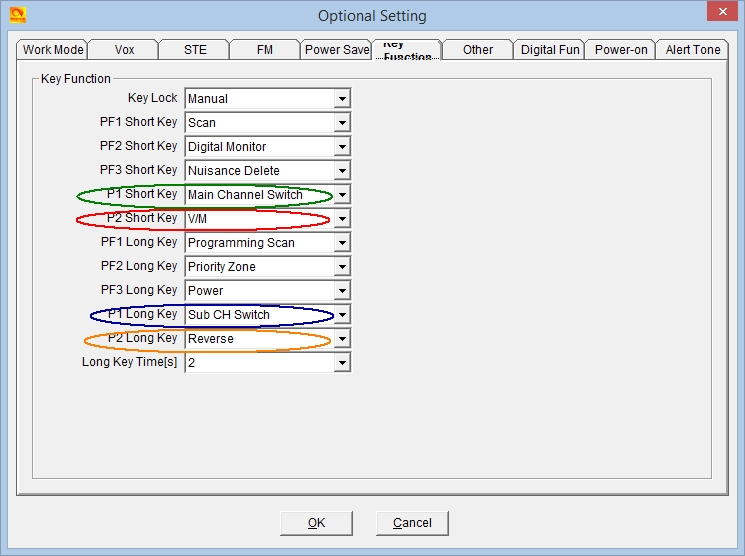Open the Power Save tab

pos(336,50)
